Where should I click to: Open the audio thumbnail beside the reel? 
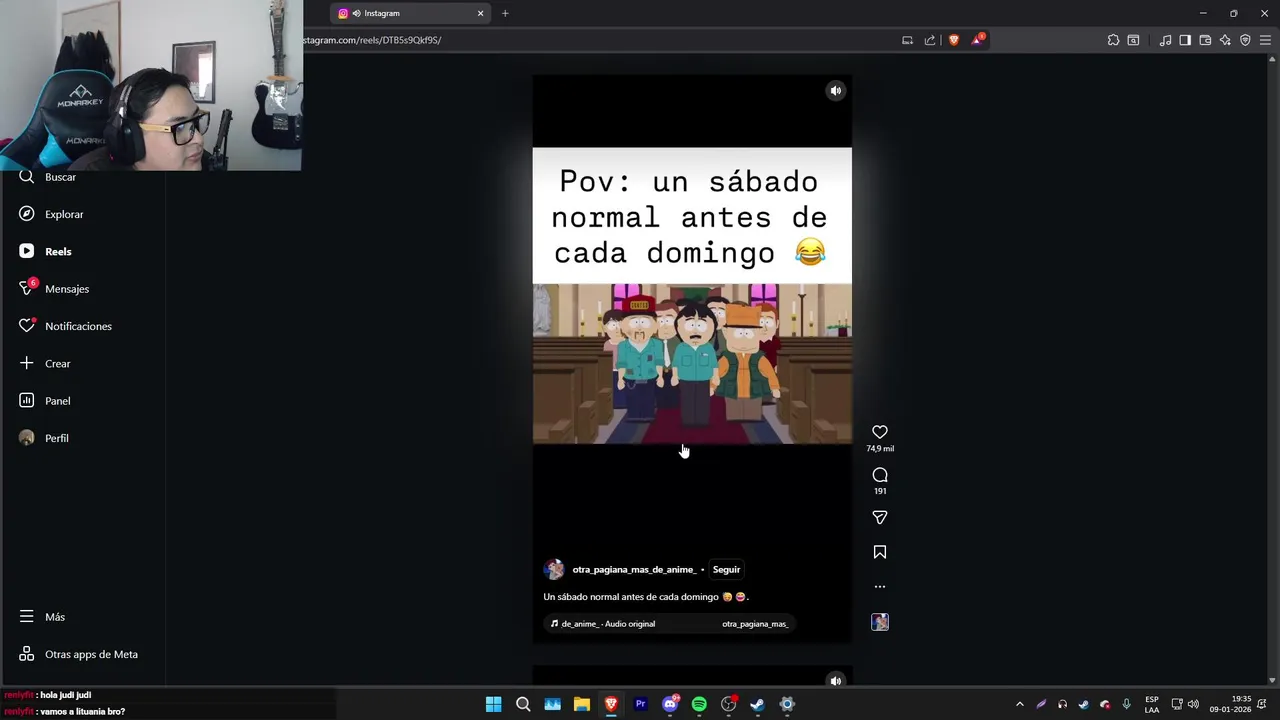(x=880, y=622)
